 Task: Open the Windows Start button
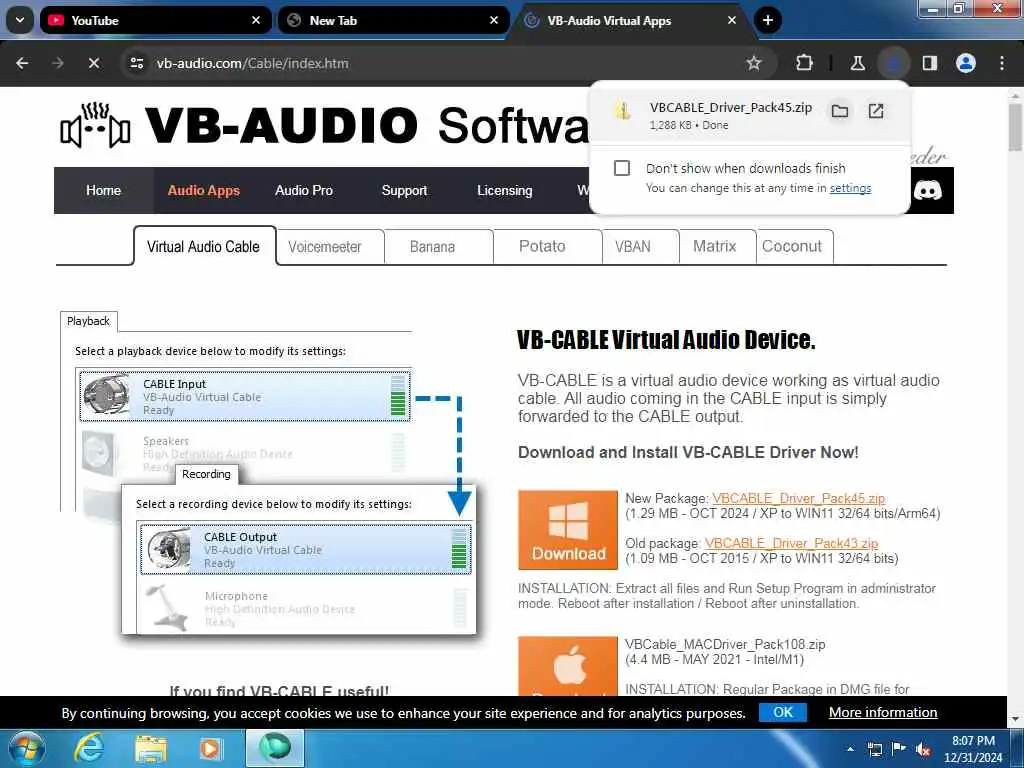tap(26, 749)
